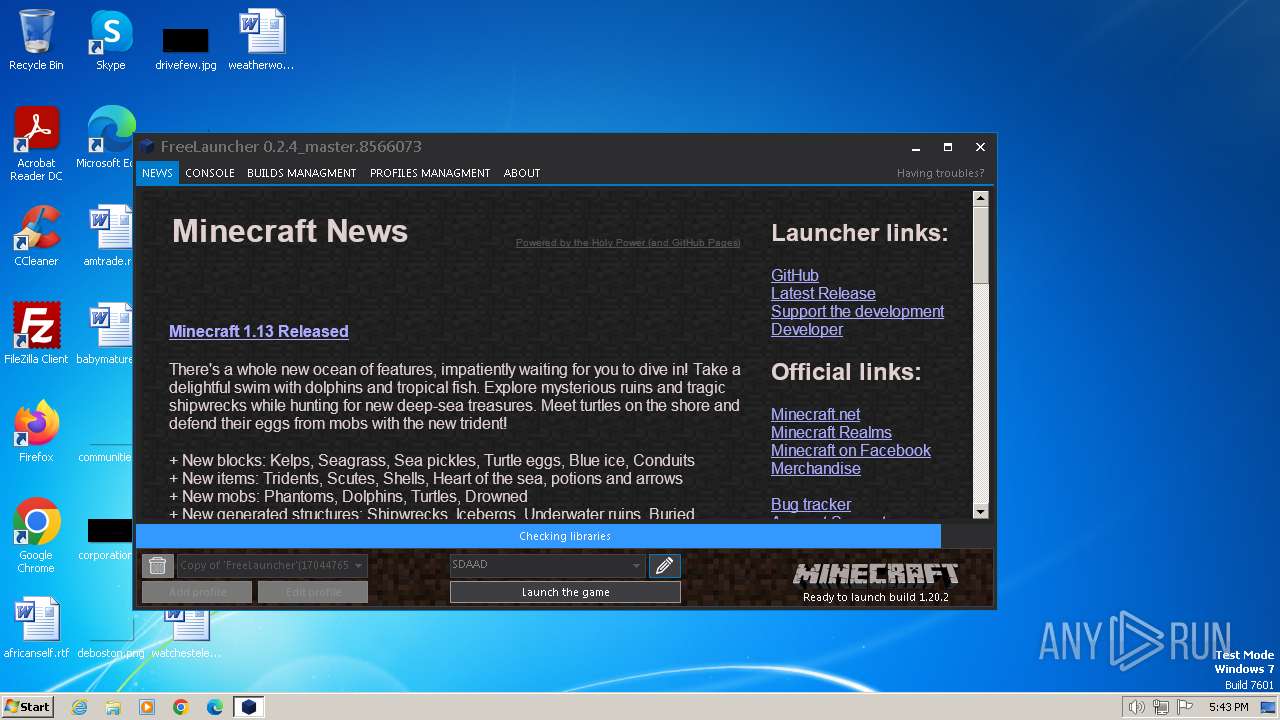This screenshot has height=720, width=1280.
Task: Click the Minecraft logo banner
Action: point(876,574)
